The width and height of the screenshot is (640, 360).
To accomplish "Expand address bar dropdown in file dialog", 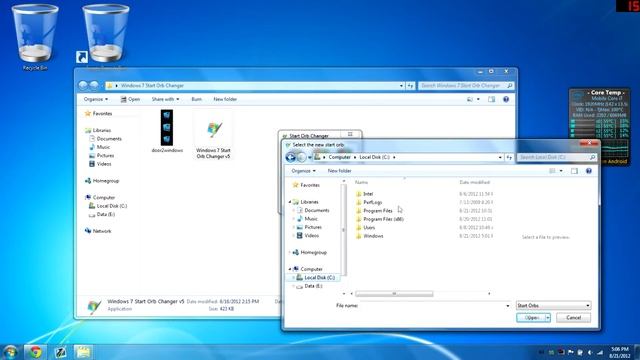I will (x=500, y=157).
